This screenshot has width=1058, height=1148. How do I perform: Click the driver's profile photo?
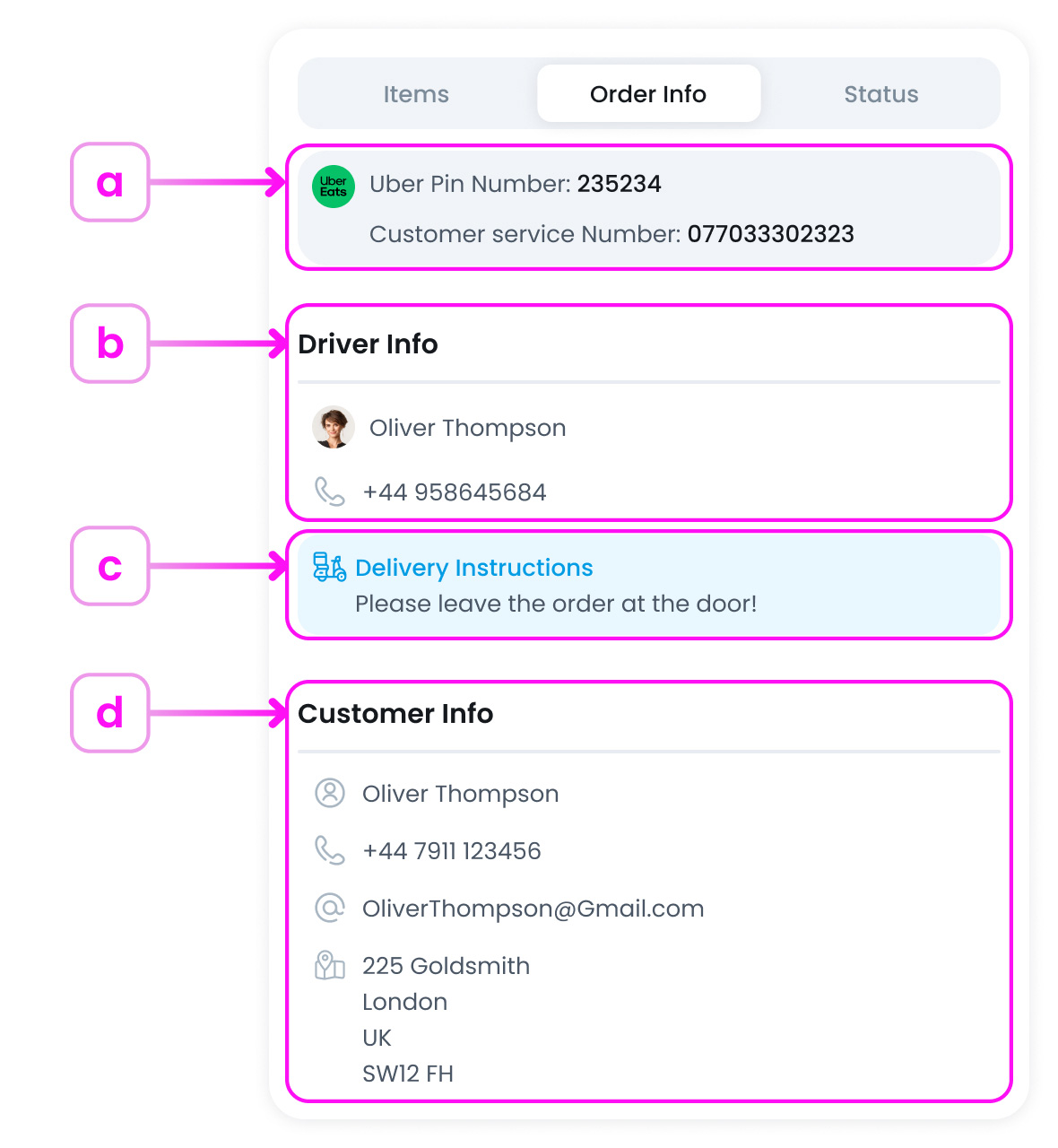tap(334, 427)
